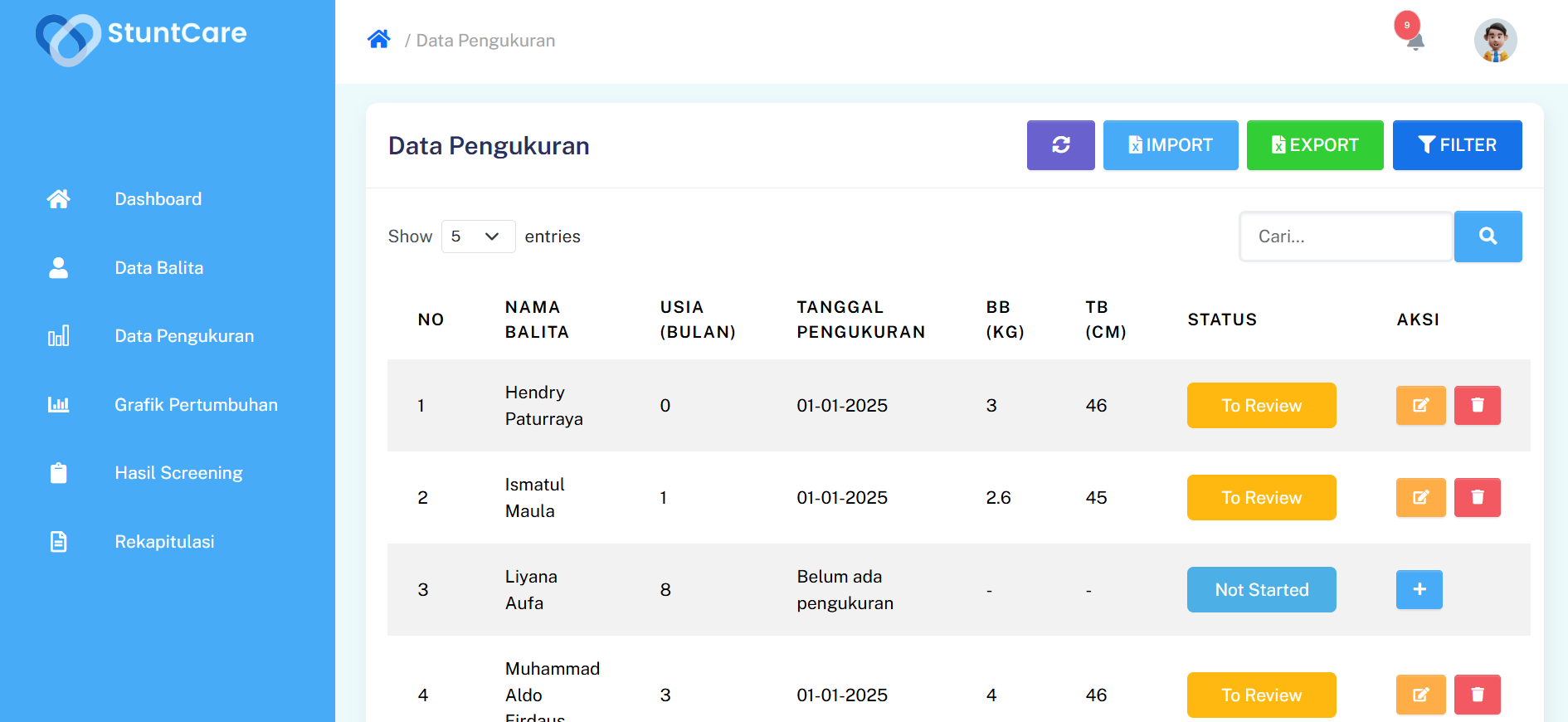Click the TB (CM) column header
The width and height of the screenshot is (1568, 722).
(1106, 320)
